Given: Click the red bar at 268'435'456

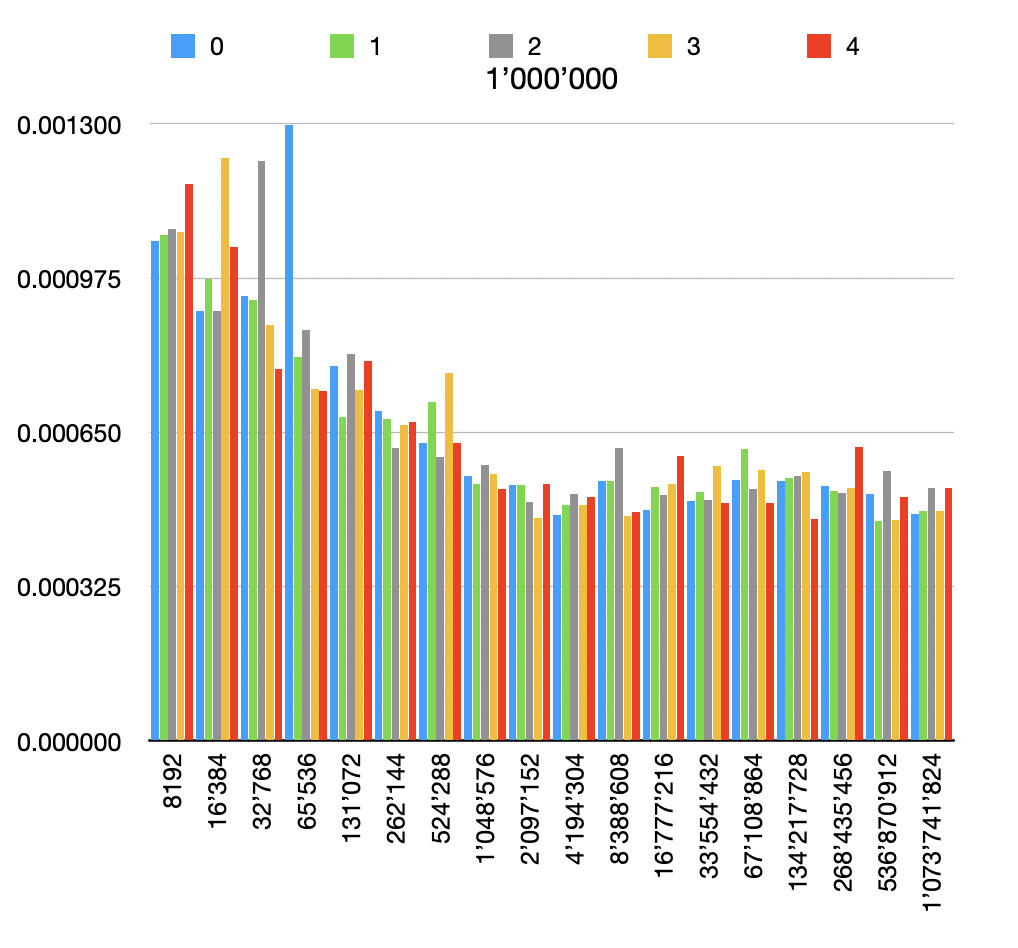Looking at the screenshot, I should pyautogui.click(x=859, y=593).
